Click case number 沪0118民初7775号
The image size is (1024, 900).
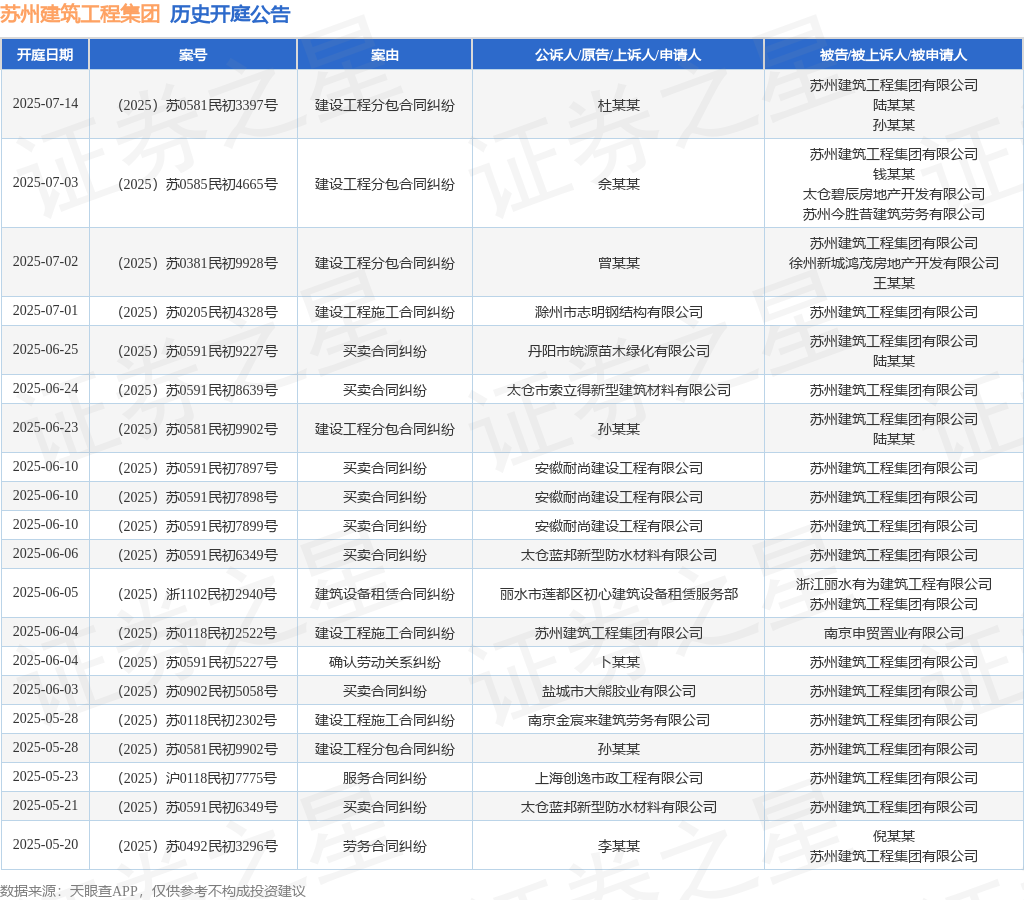197,779
